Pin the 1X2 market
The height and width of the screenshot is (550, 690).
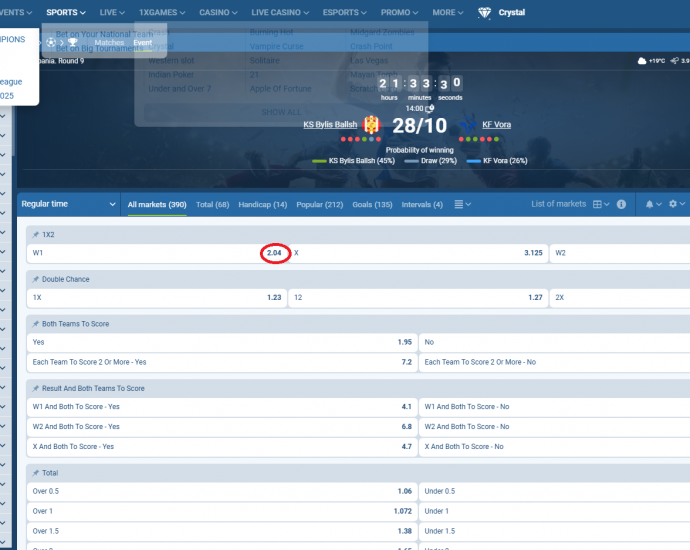(x=36, y=235)
